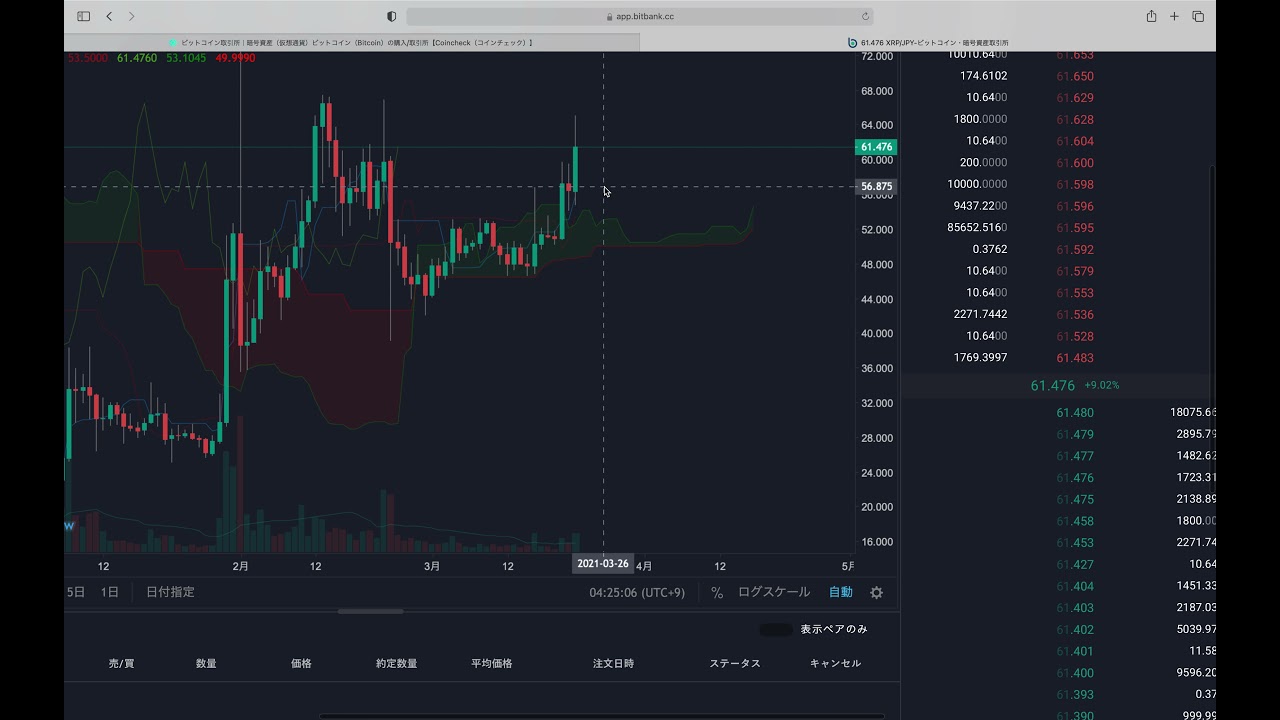Viewport: 1280px width, 720px height.
Task: Show Safari tab overview icon
Action: pos(1198,16)
